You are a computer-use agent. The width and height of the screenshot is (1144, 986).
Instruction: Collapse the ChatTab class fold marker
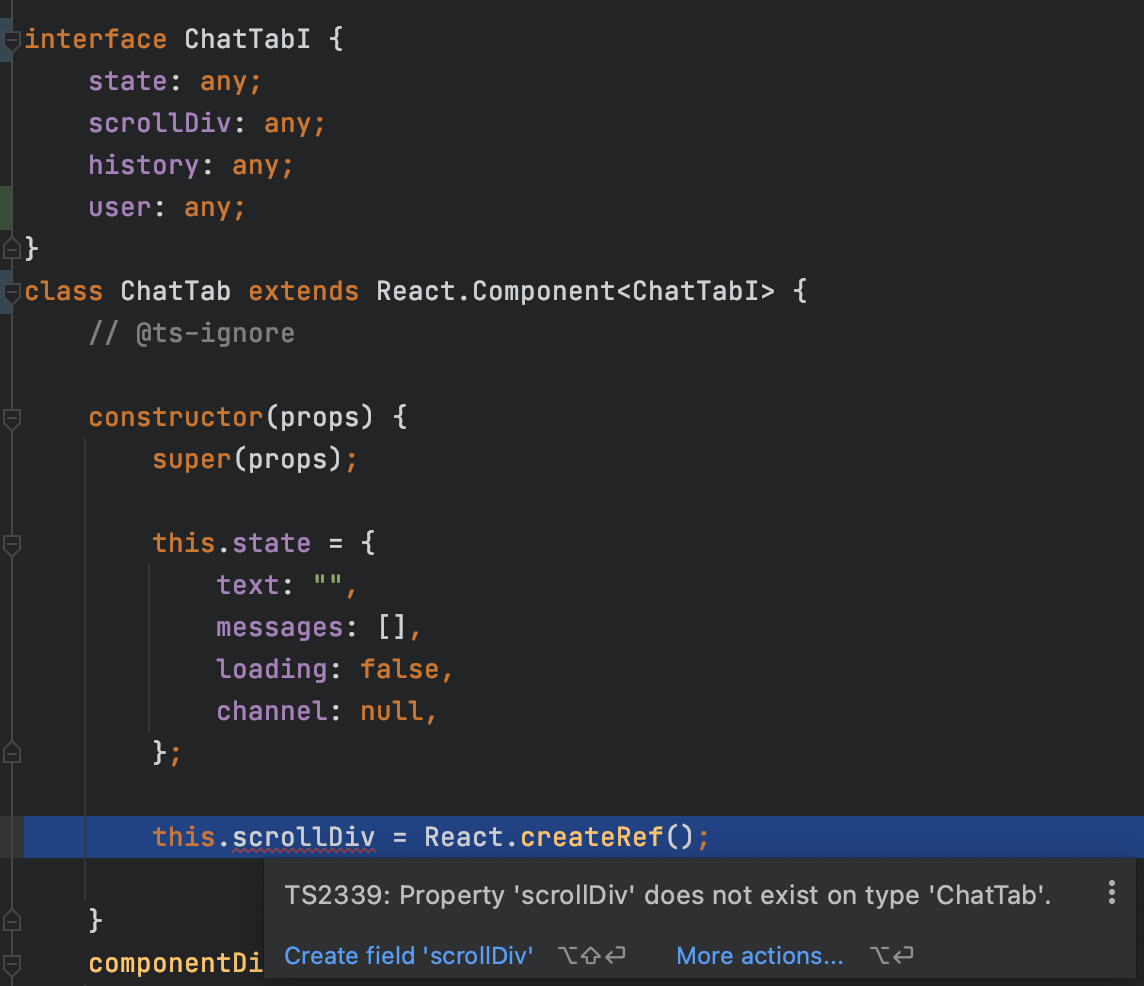12,293
